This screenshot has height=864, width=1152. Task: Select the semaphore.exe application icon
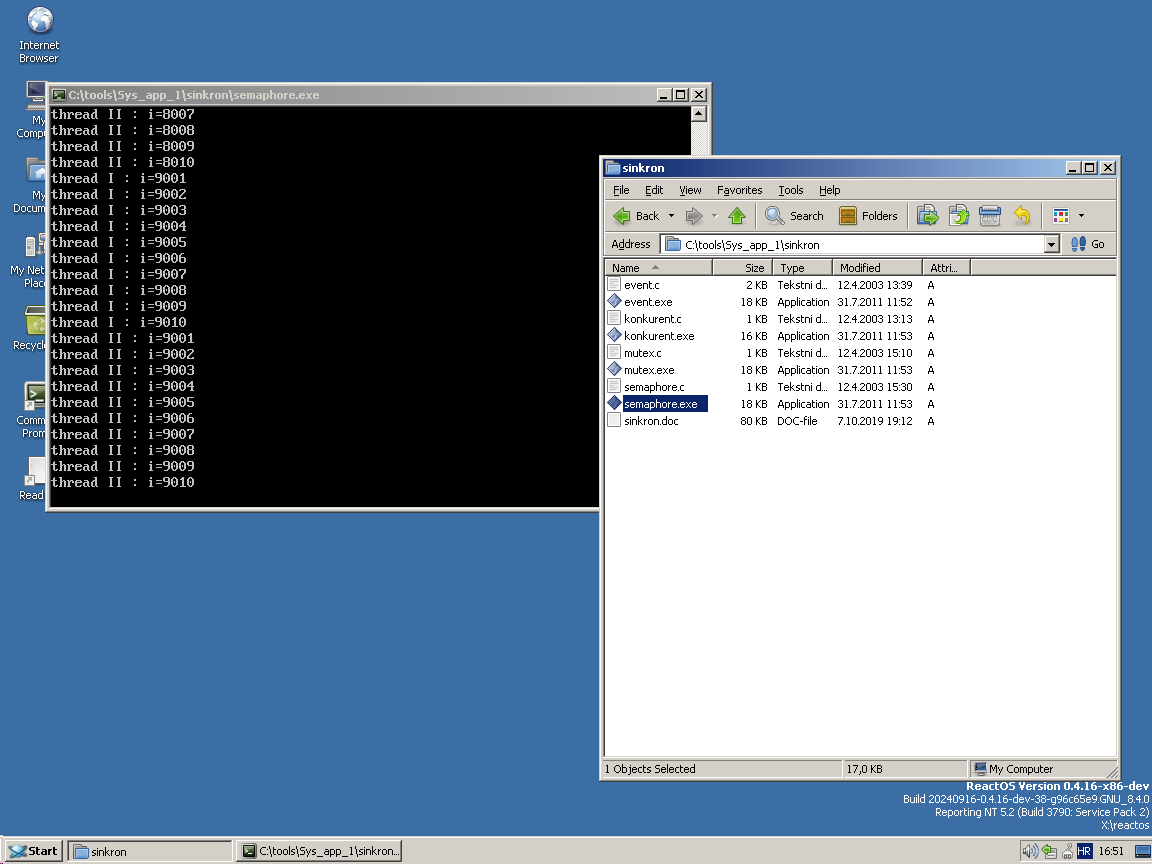point(614,403)
